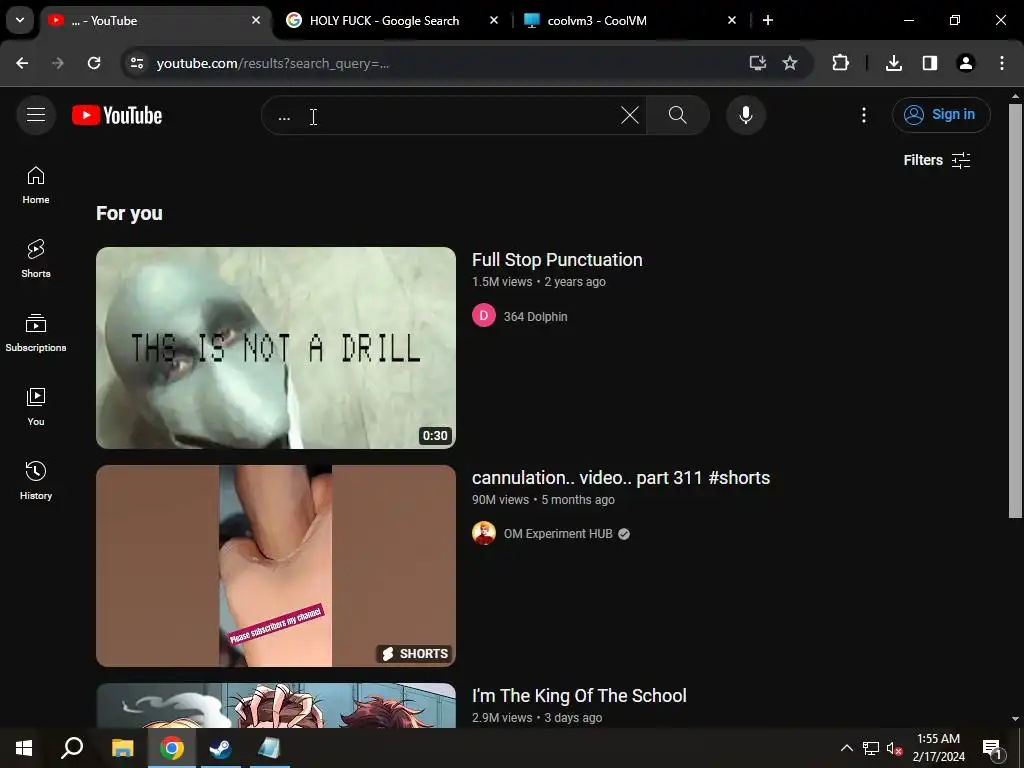This screenshot has height=768, width=1024.
Task: Expand Chrome tab search dropdown
Action: click(20, 20)
